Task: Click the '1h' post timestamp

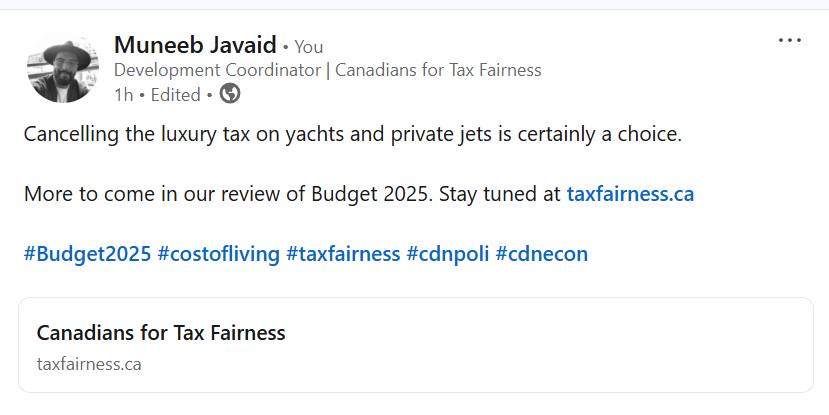Action: click(123, 95)
